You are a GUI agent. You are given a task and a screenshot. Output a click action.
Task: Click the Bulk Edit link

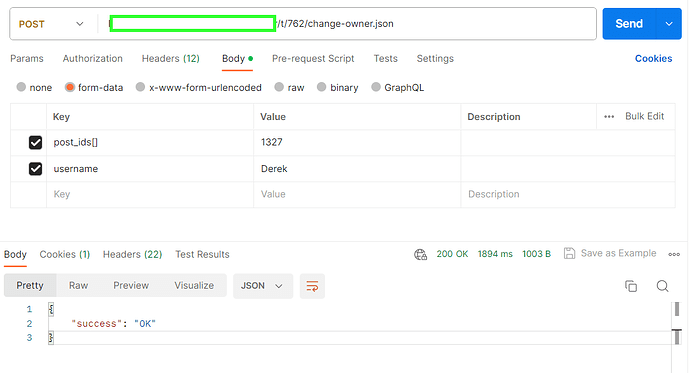tap(645, 116)
